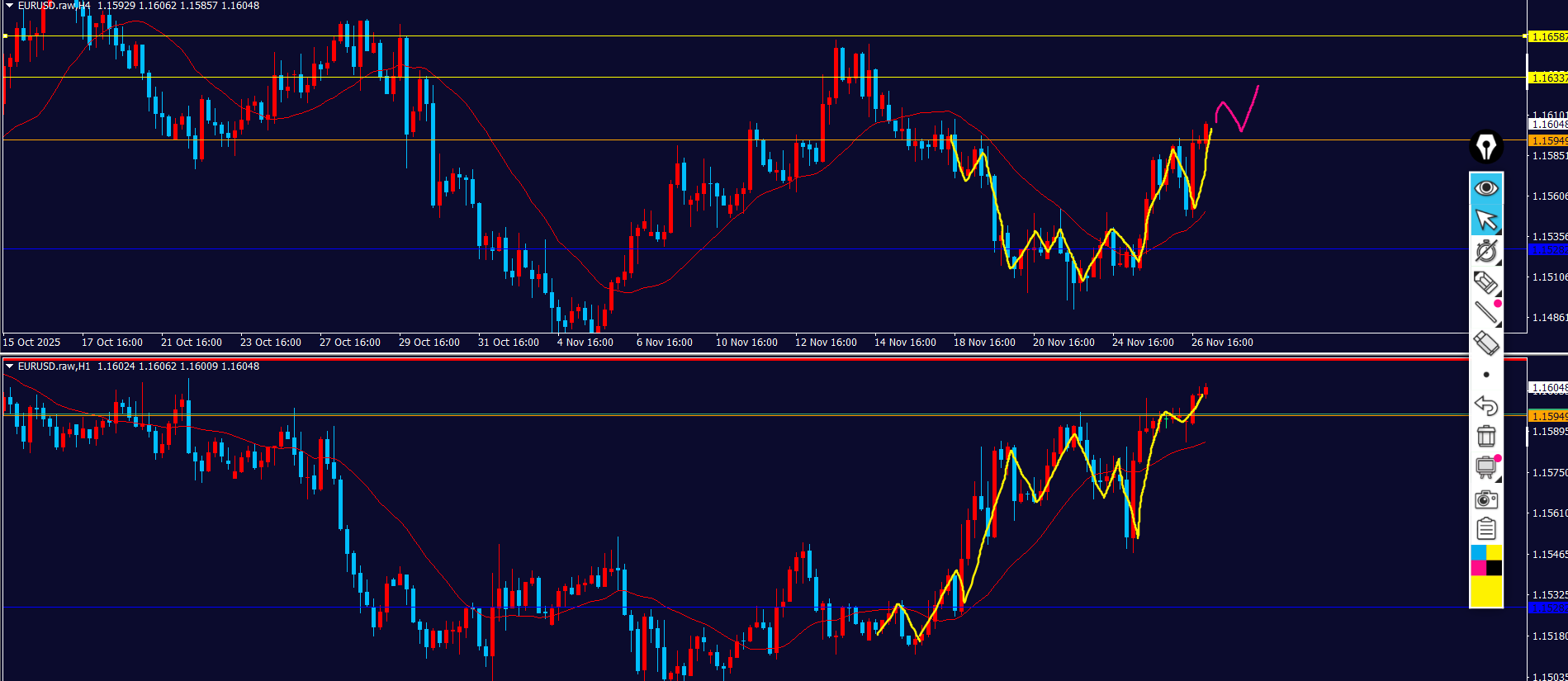Take a screenshot with the camera icon

[x=1485, y=499]
